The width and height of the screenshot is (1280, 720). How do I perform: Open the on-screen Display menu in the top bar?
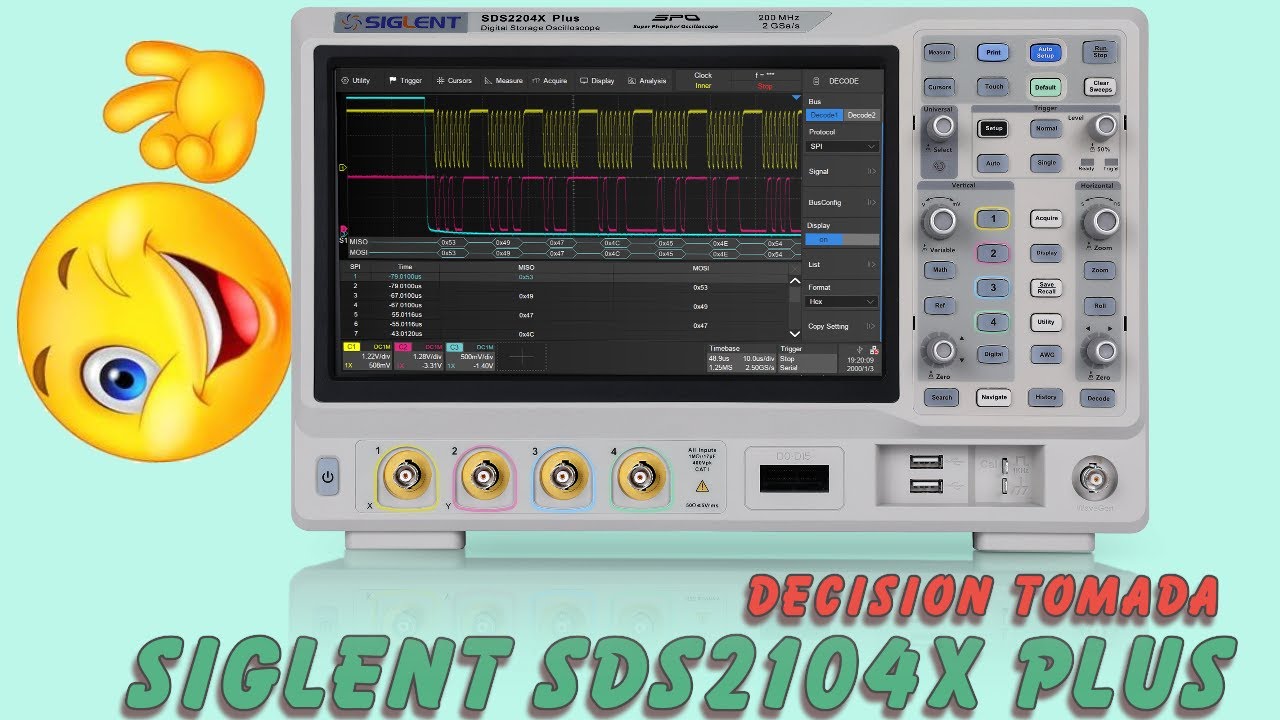pos(597,81)
